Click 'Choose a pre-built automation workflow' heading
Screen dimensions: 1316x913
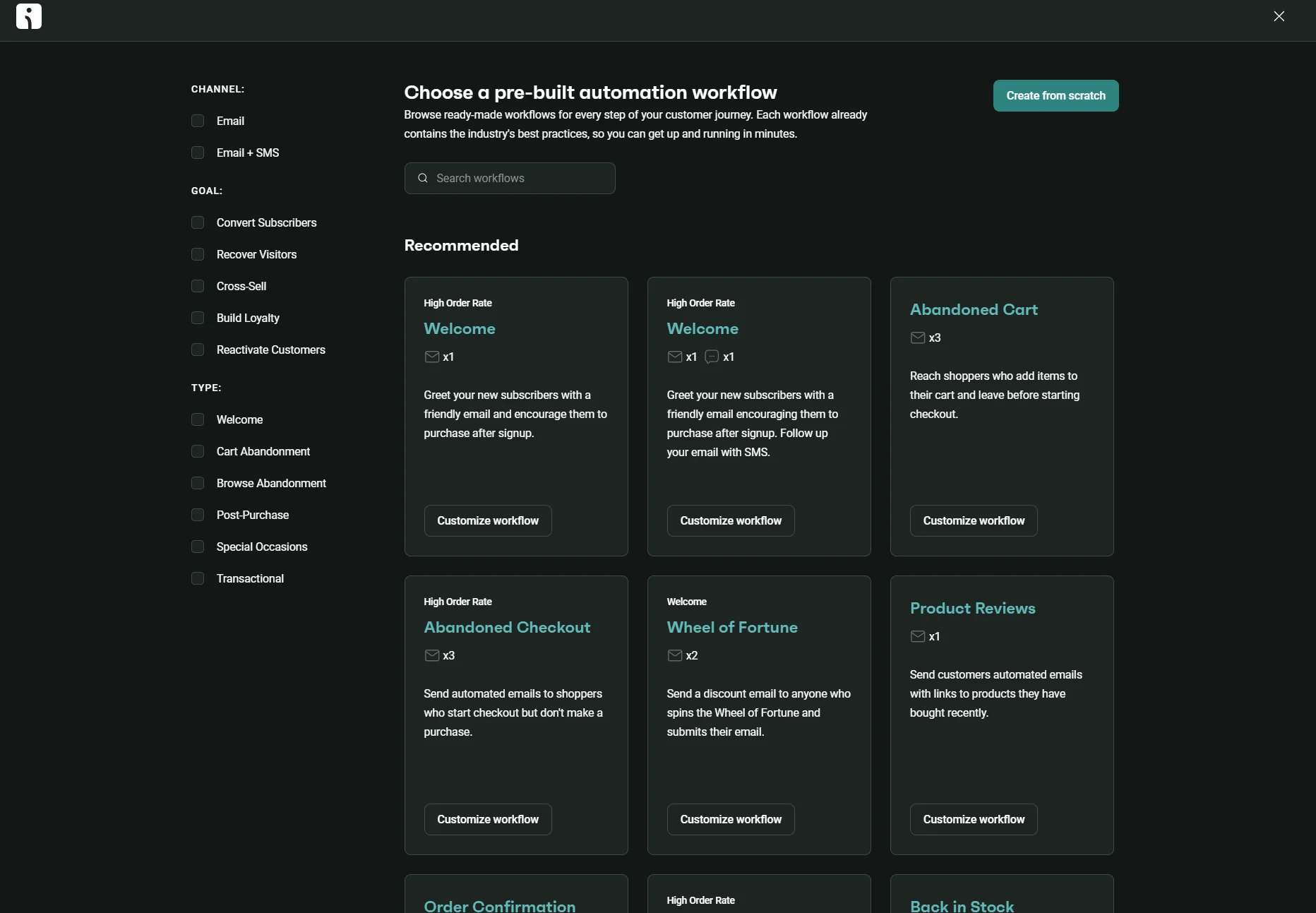pos(590,93)
